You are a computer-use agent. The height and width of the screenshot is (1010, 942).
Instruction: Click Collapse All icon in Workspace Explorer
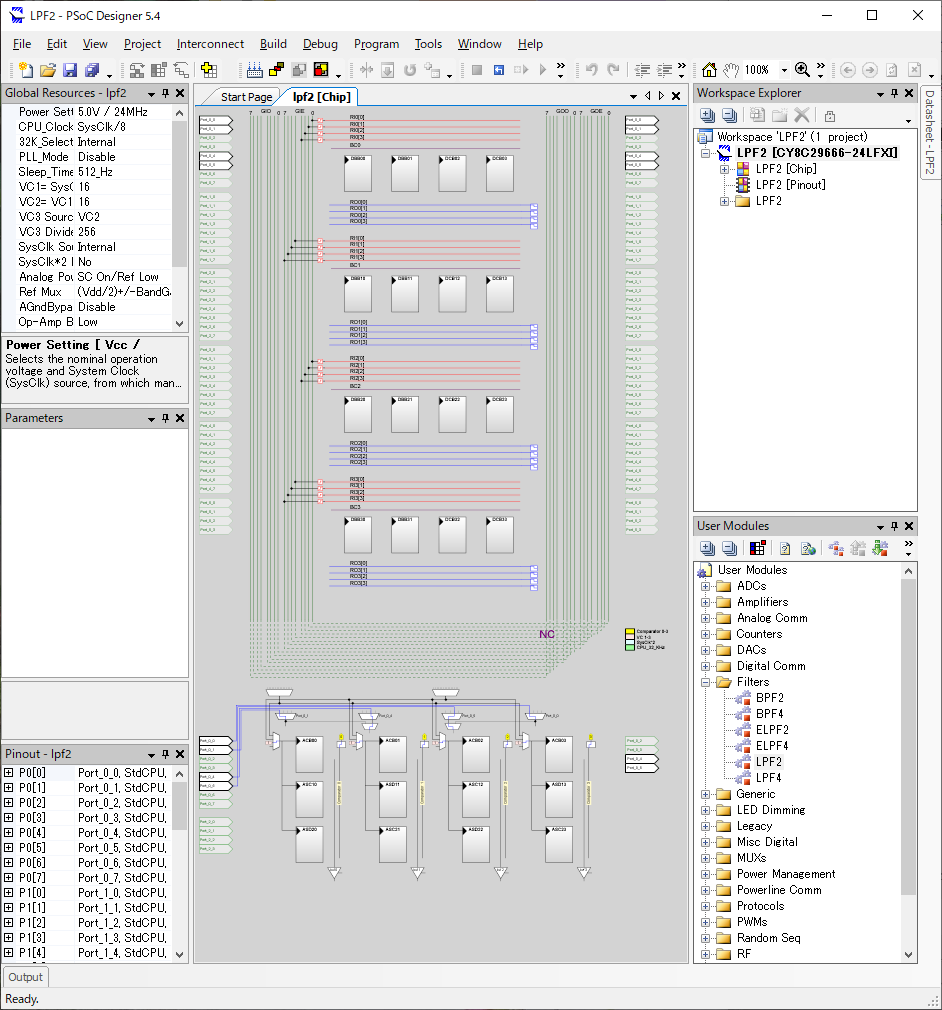point(729,116)
